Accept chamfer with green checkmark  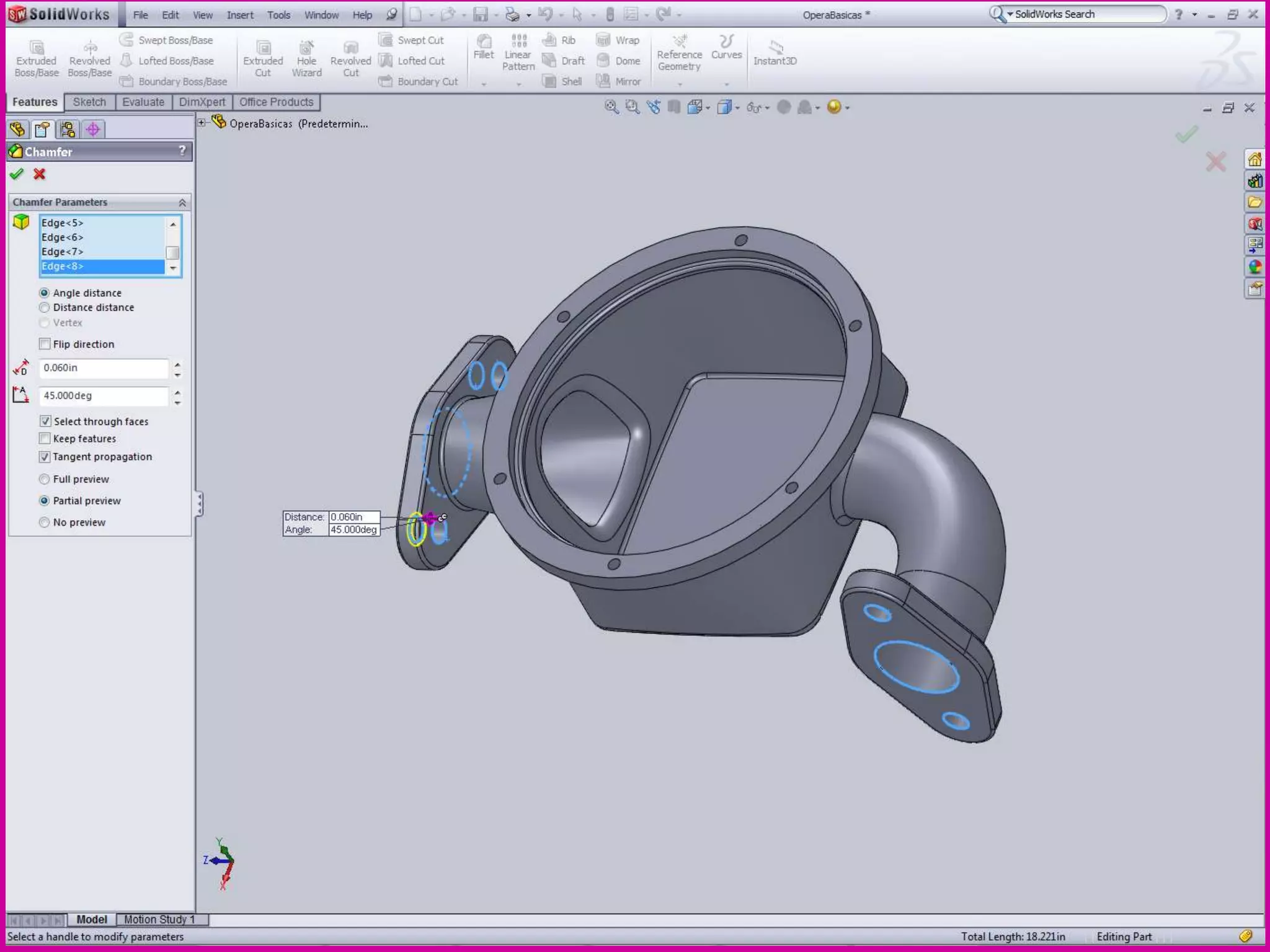(x=17, y=174)
